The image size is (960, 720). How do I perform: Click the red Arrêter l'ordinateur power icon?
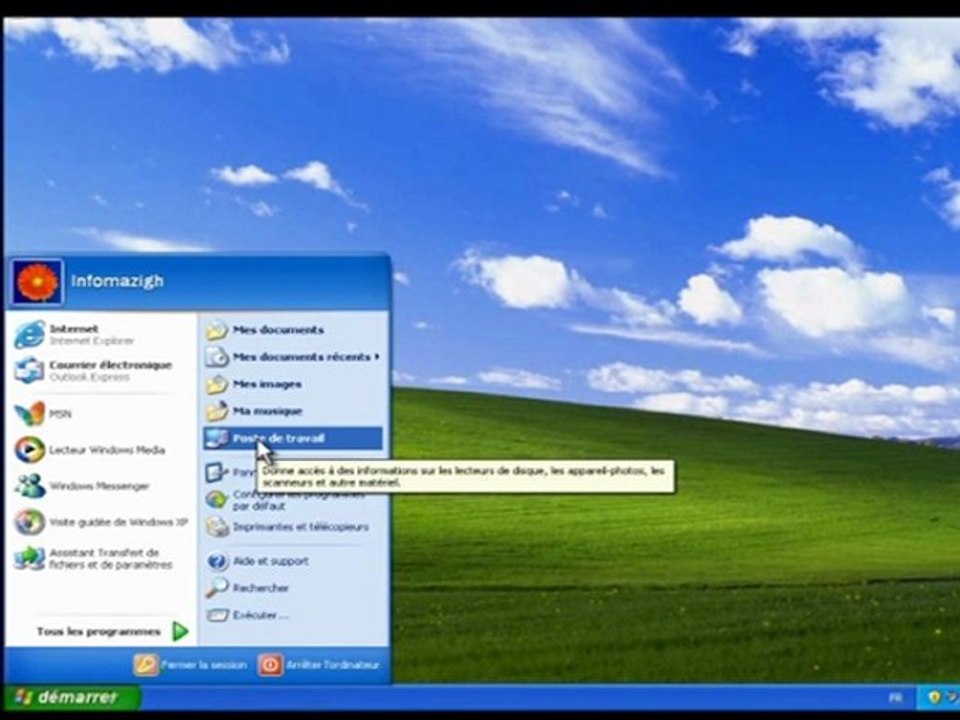click(270, 665)
